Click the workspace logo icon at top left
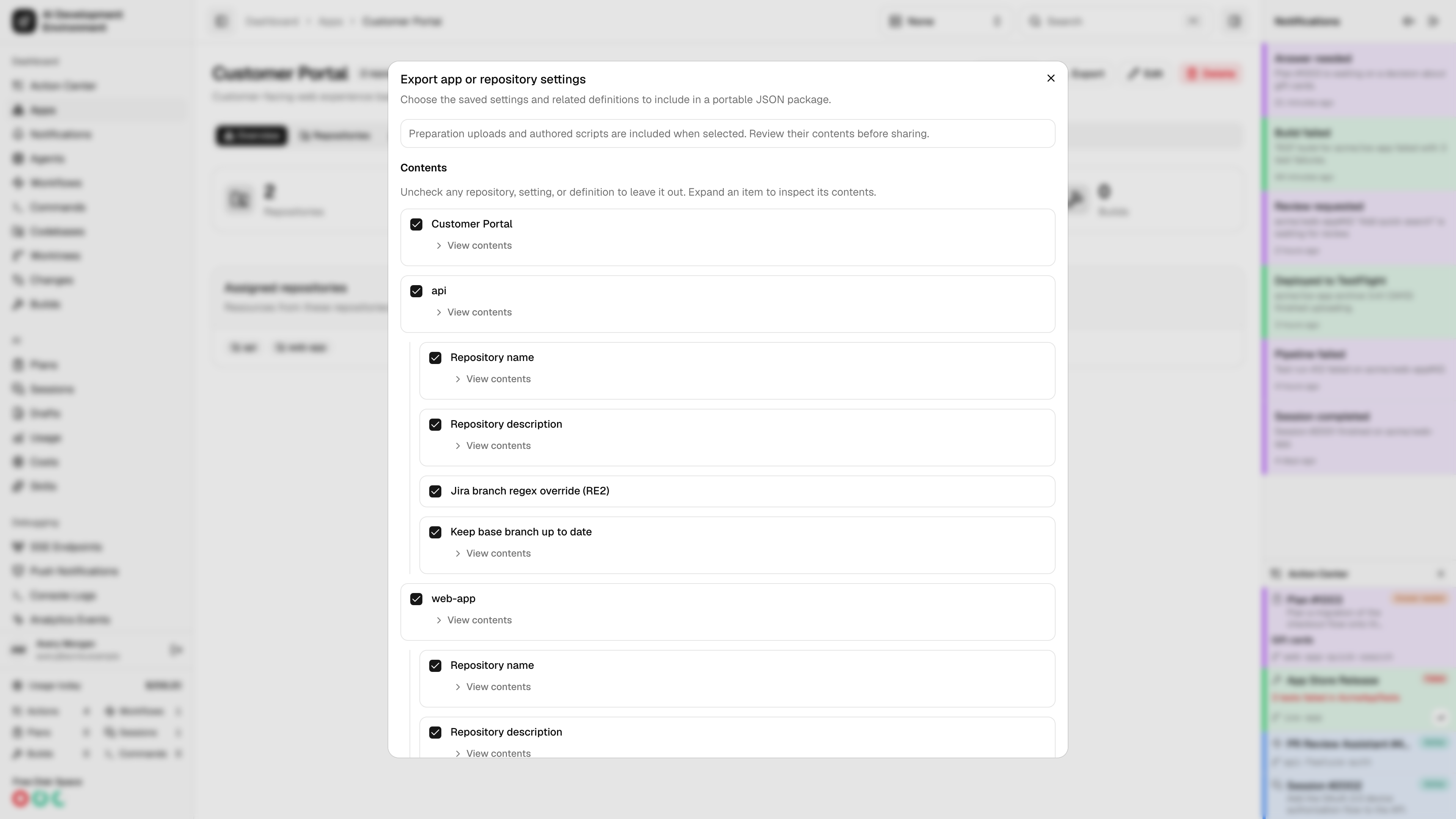The image size is (1456, 819). pos(24,21)
